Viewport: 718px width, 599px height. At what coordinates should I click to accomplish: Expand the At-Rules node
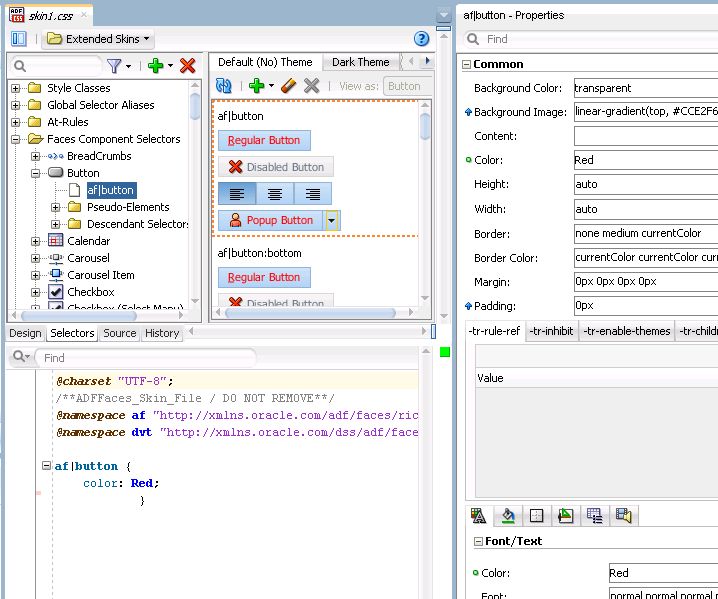(x=16, y=122)
